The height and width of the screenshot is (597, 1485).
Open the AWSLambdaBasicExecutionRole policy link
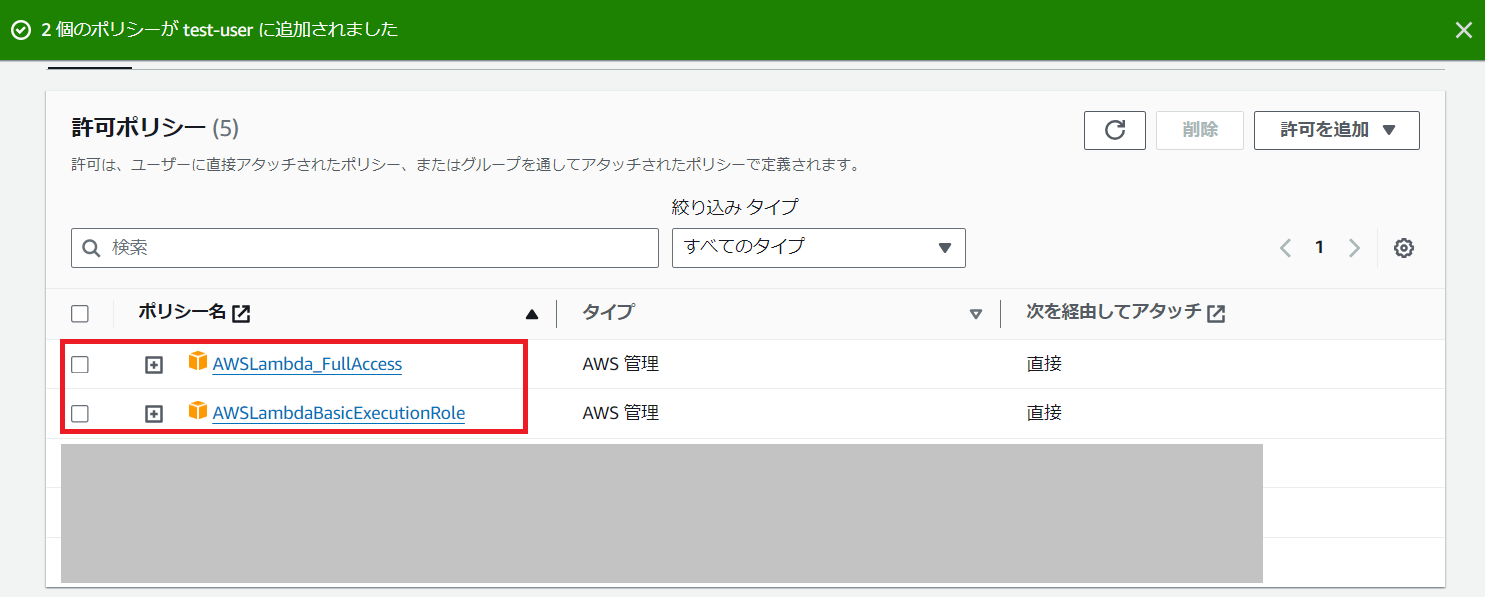click(338, 414)
